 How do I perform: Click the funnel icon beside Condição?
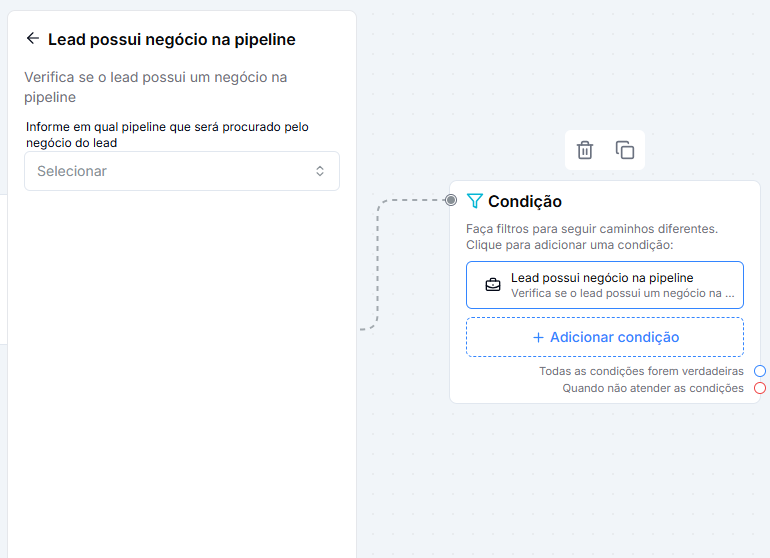pyautogui.click(x=474, y=201)
